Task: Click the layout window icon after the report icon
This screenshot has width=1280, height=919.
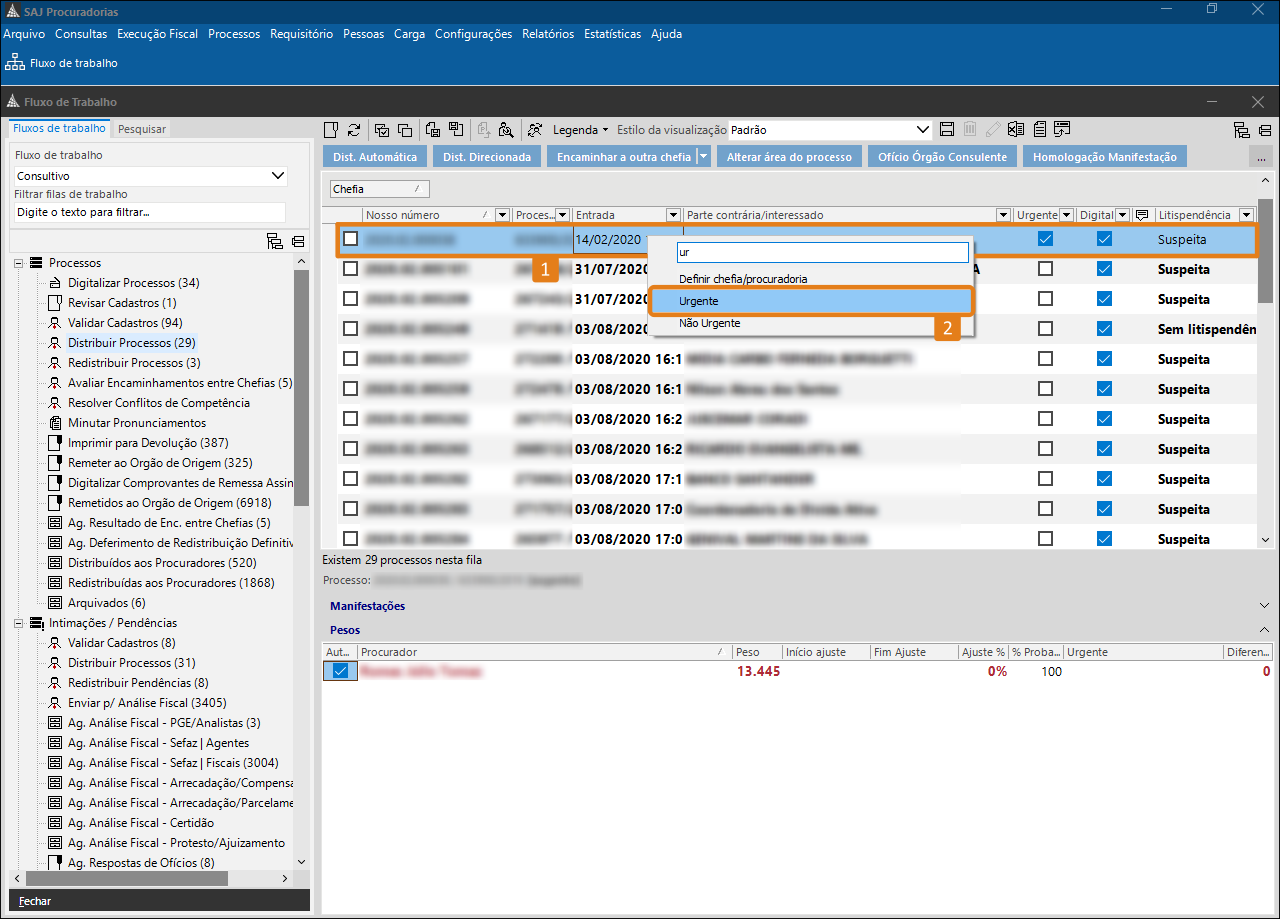Action: click(x=1062, y=129)
